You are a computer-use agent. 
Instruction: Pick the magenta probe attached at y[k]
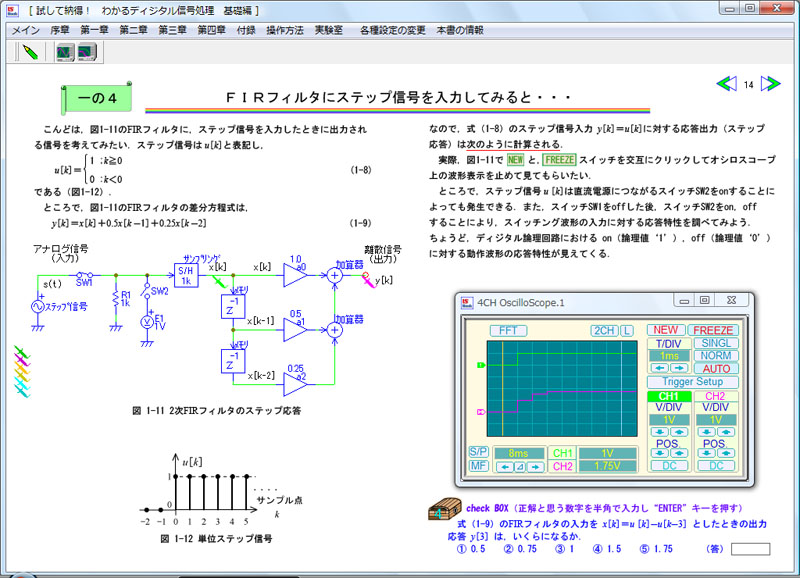coord(368,280)
